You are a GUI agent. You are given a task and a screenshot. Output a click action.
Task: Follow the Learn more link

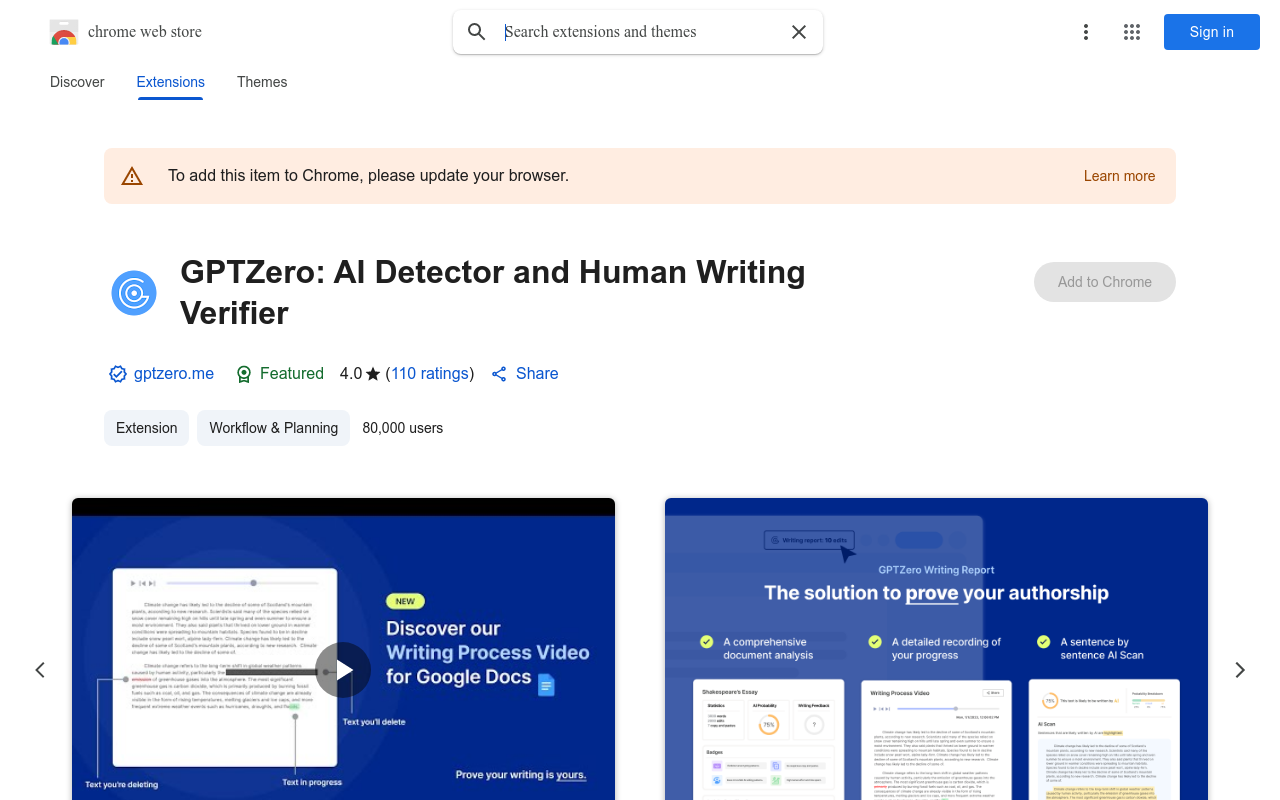pos(1119,176)
